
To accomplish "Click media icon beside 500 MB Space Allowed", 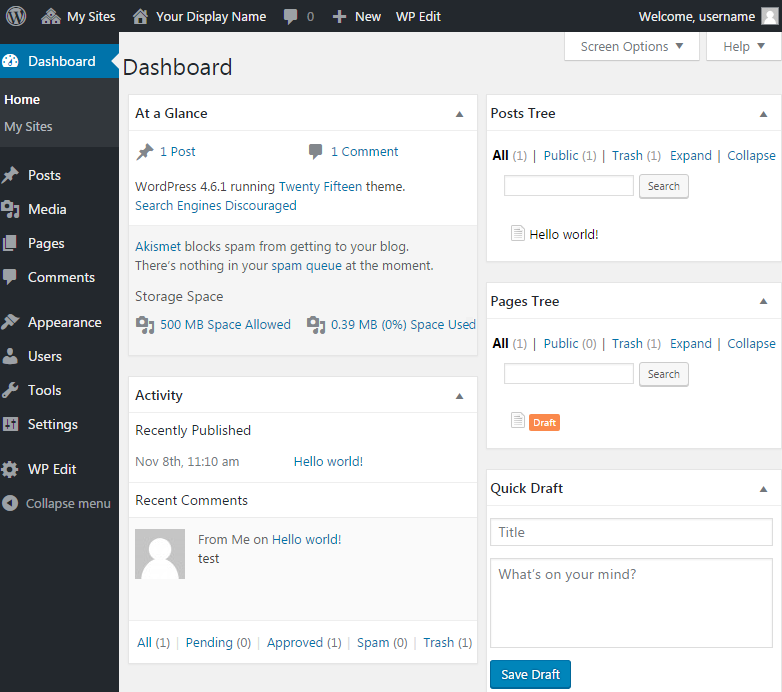I will pyautogui.click(x=145, y=325).
